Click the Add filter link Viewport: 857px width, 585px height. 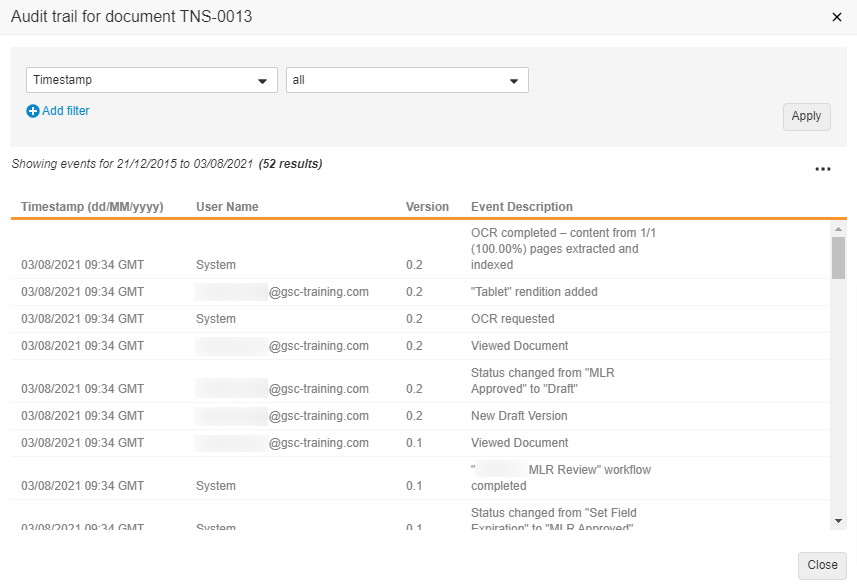[x=65, y=111]
